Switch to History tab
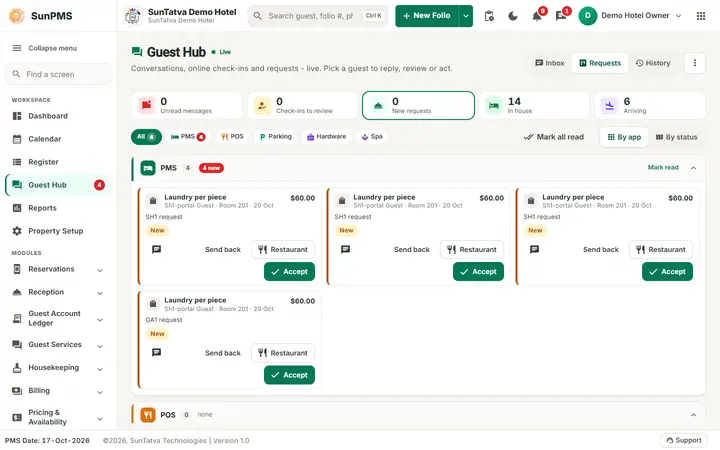 point(653,63)
